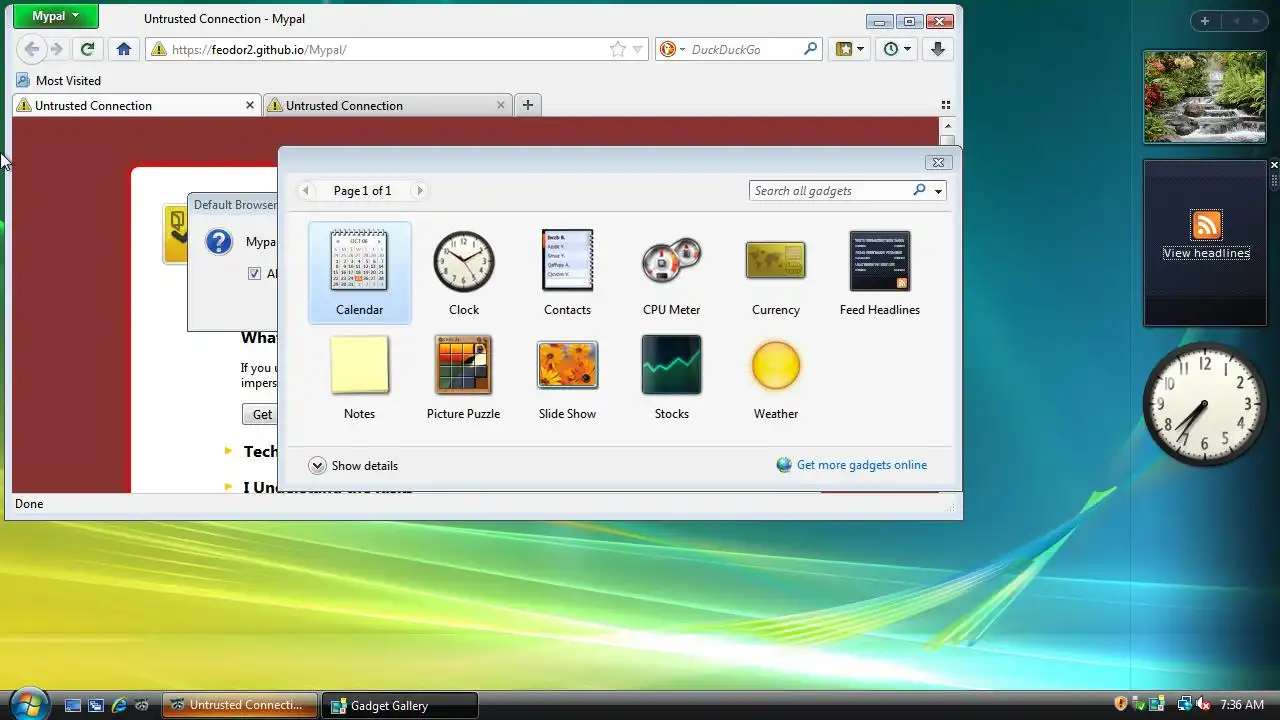Viewport: 1280px width, 720px height.
Task: Go to next gallery page arrow
Action: (x=420, y=190)
